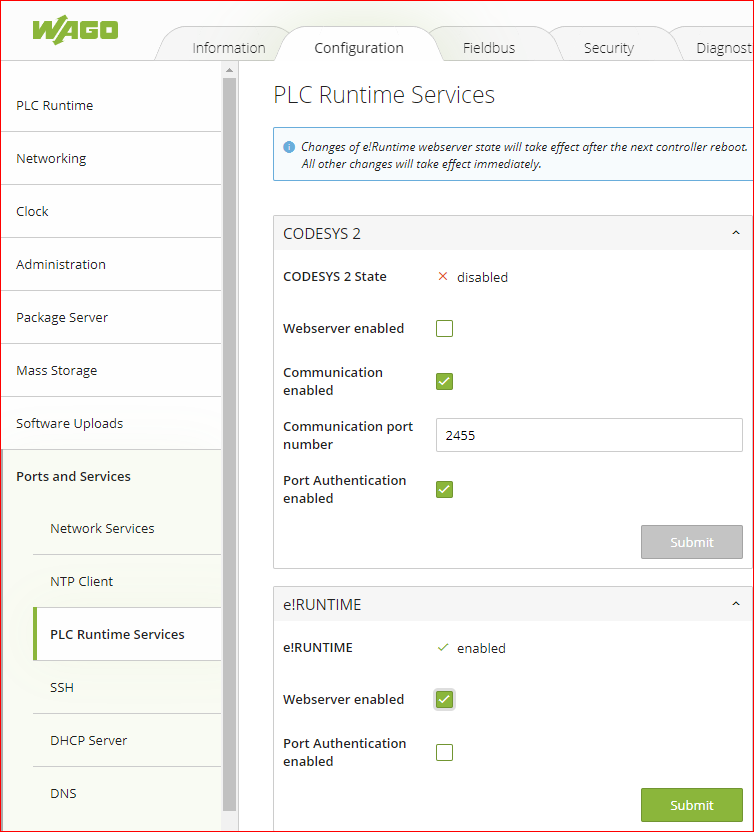This screenshot has width=754, height=832.
Task: Enable e!RUNTIME Port Authentication checkbox
Action: coord(445,752)
